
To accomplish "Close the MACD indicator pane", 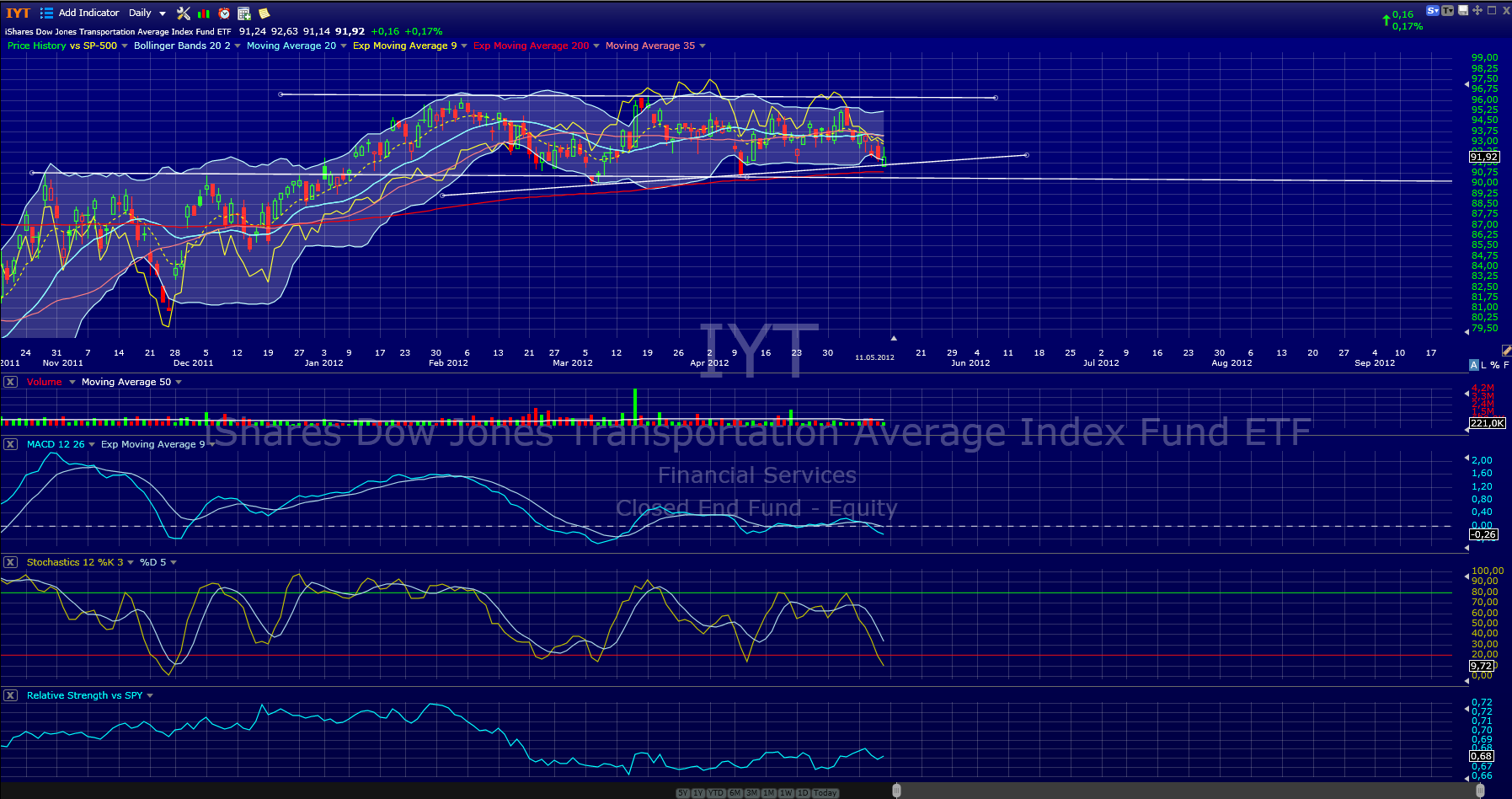I will point(10,444).
